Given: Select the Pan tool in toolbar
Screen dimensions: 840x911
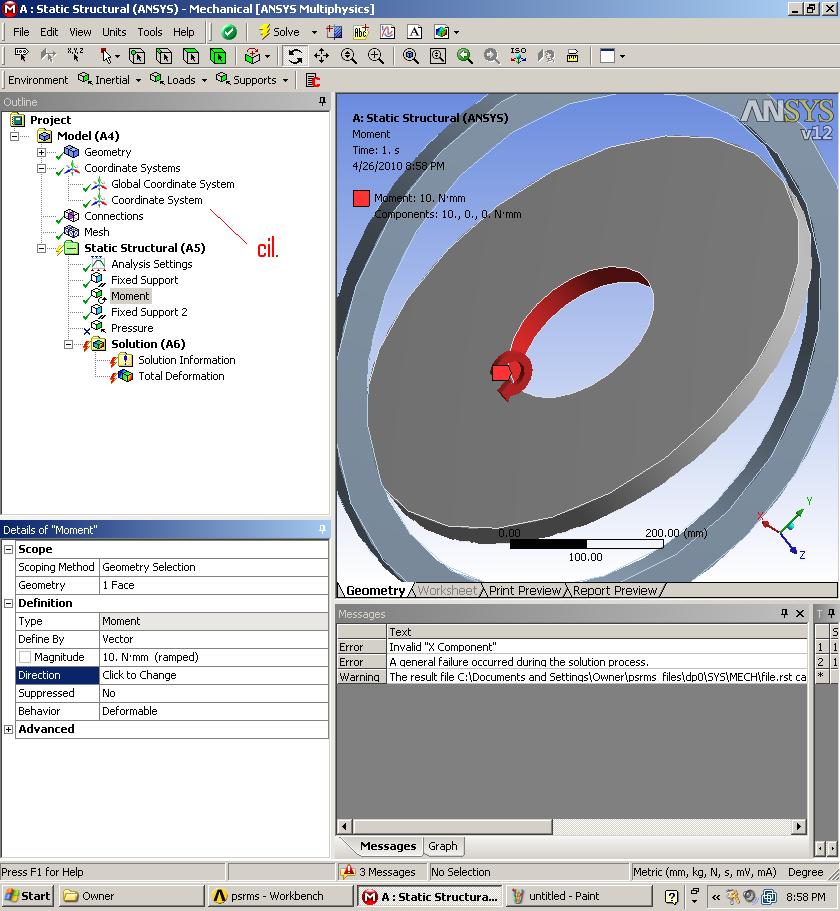Looking at the screenshot, I should click(321, 57).
